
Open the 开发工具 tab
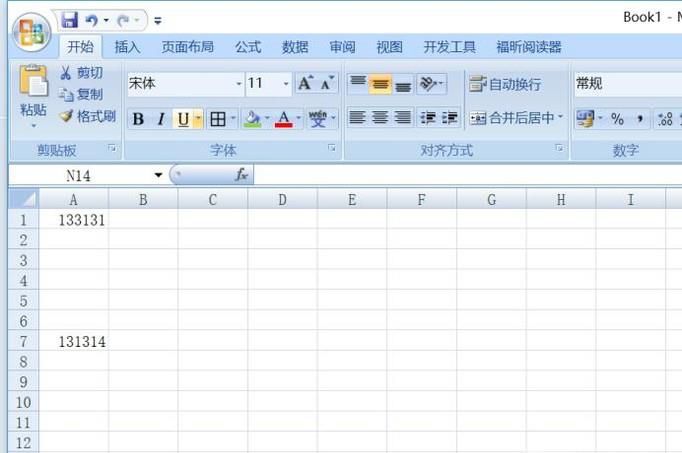[449, 47]
